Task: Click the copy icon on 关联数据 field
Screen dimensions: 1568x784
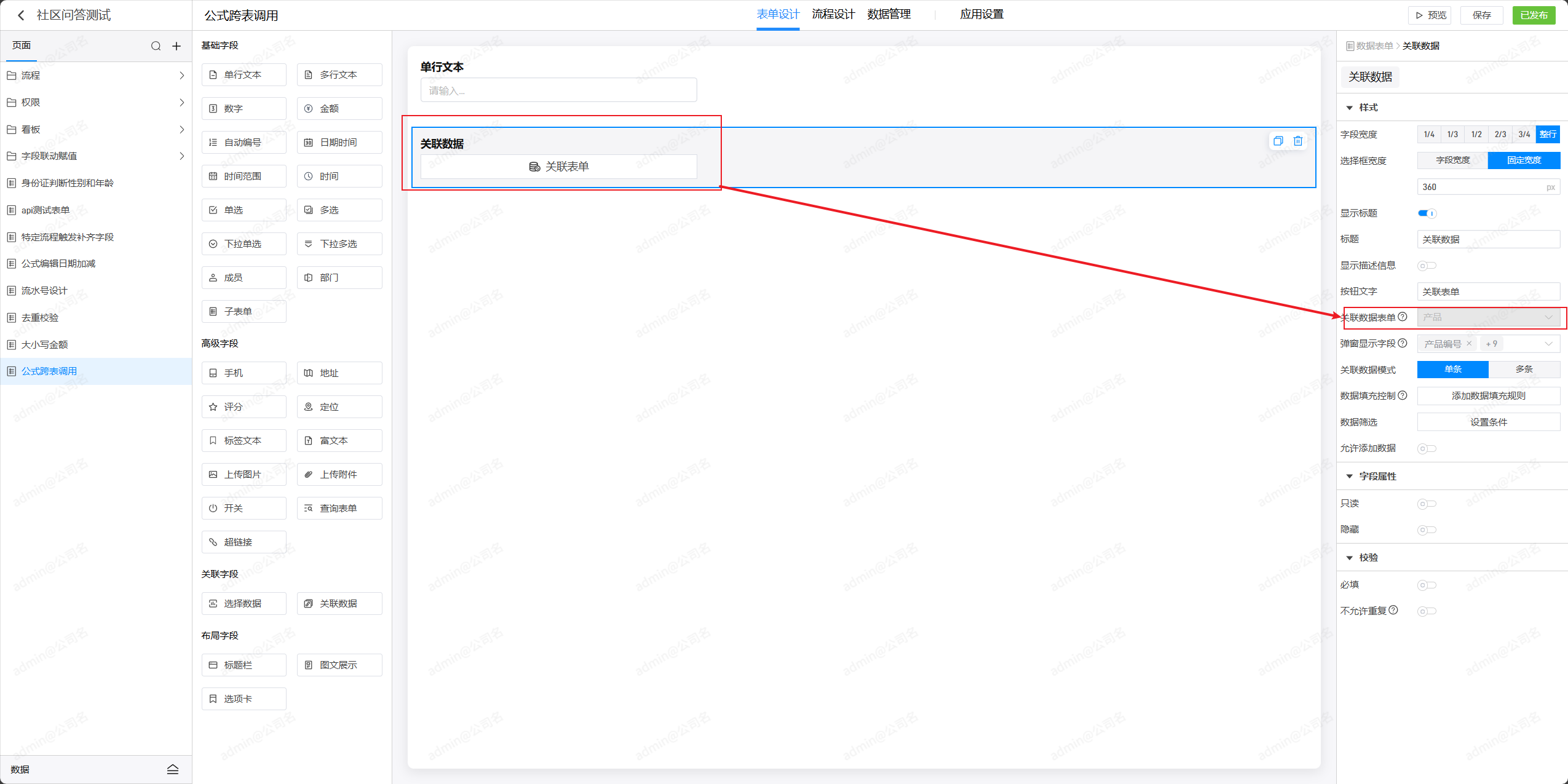Action: pos(1278,141)
